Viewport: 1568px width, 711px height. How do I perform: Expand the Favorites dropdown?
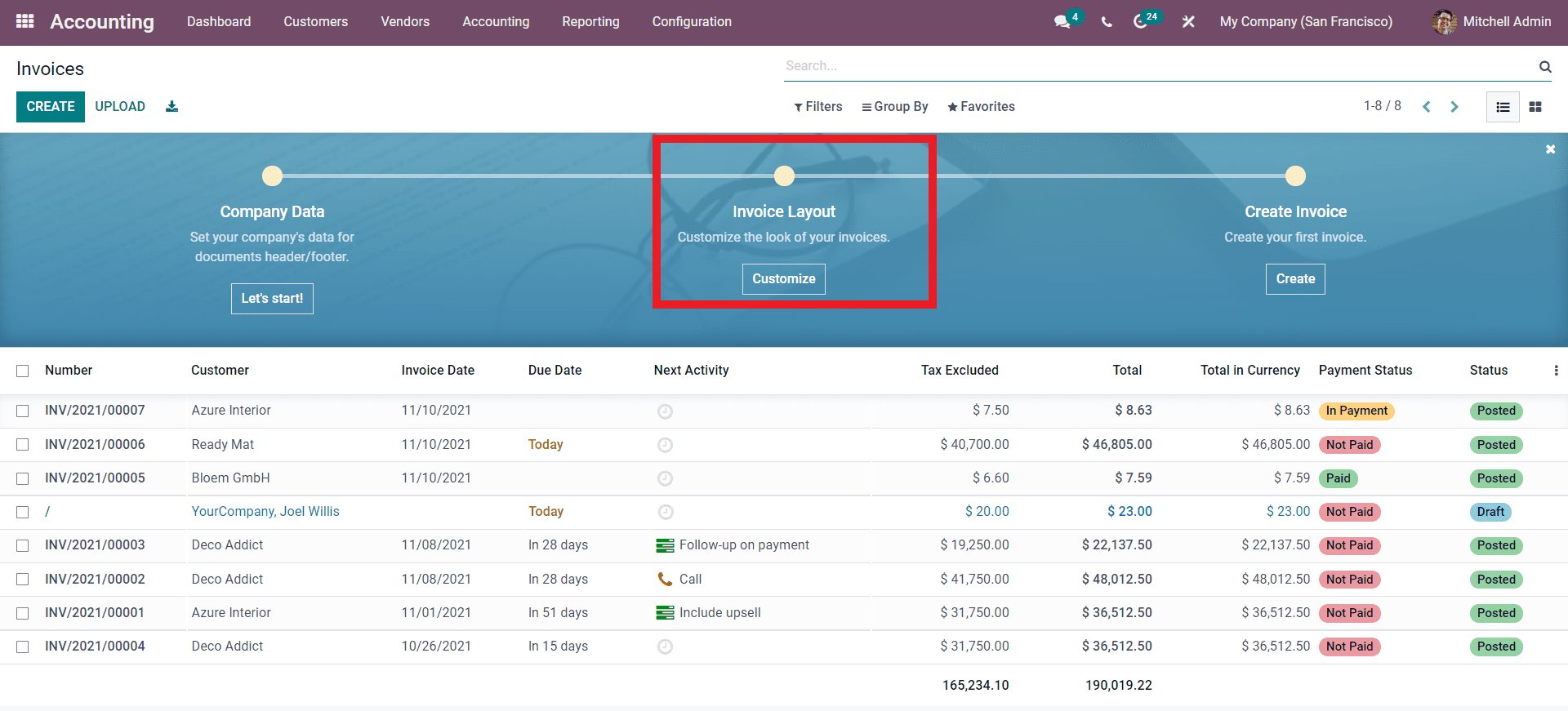coord(981,107)
